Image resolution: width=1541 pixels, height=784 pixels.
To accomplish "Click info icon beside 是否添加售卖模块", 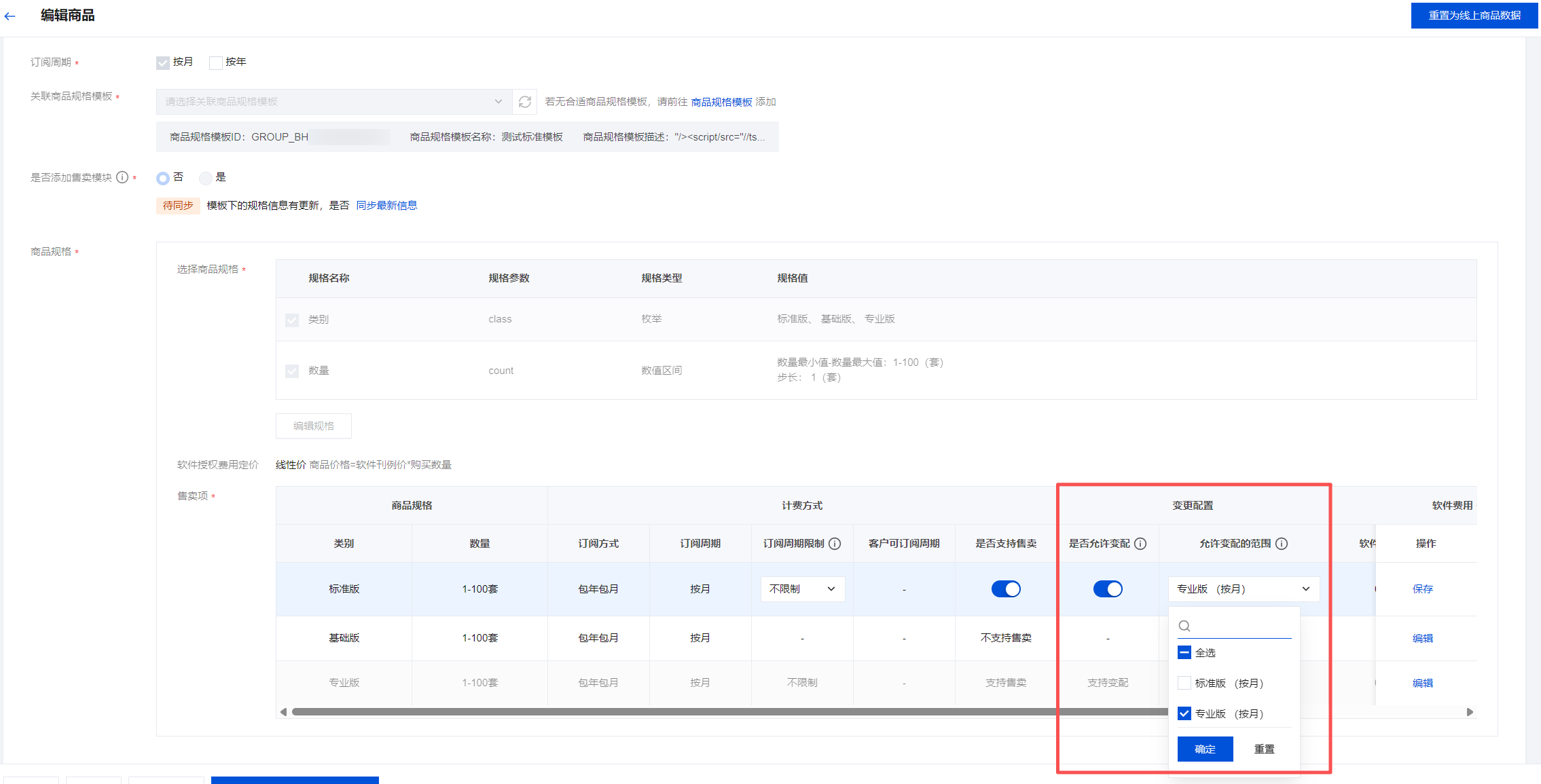I will coord(122,177).
